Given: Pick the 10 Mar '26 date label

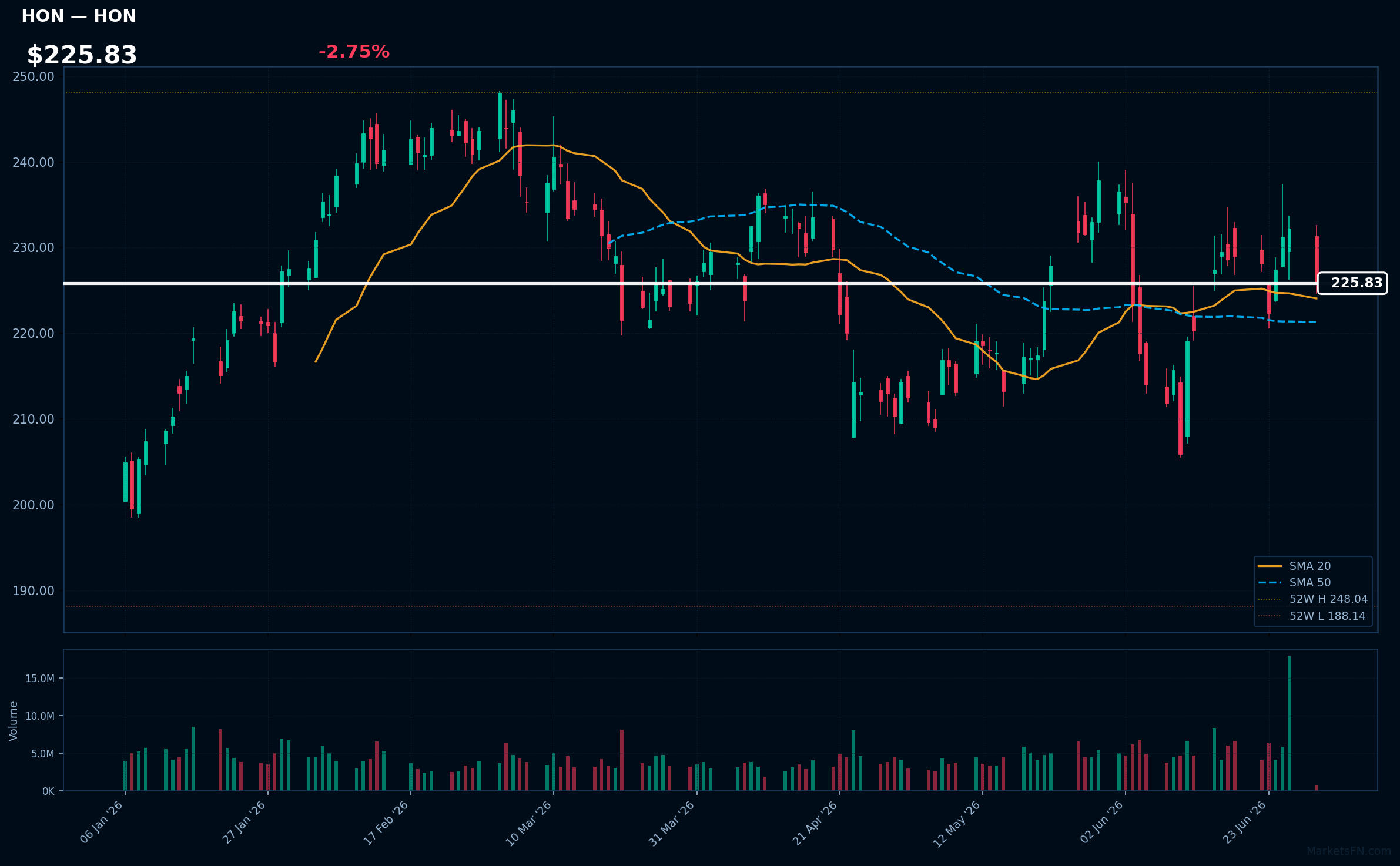Looking at the screenshot, I should click(x=528, y=824).
